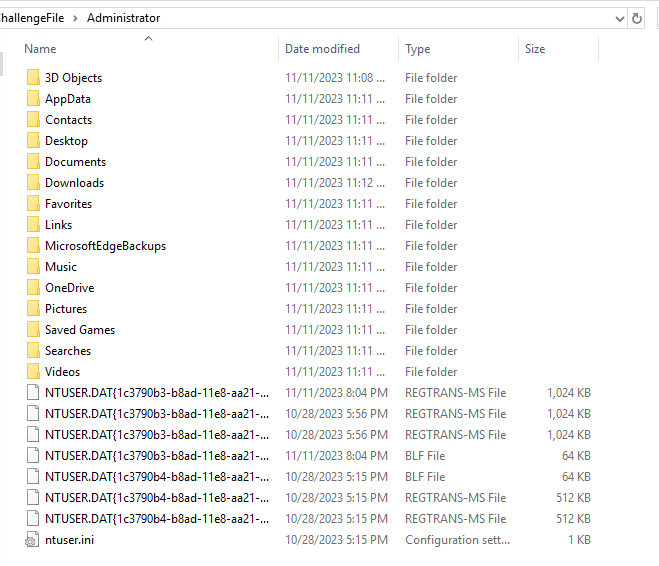Viewport: 659px width, 566px height.
Task: Select the Administrator breadcrumb segment
Action: click(x=124, y=18)
